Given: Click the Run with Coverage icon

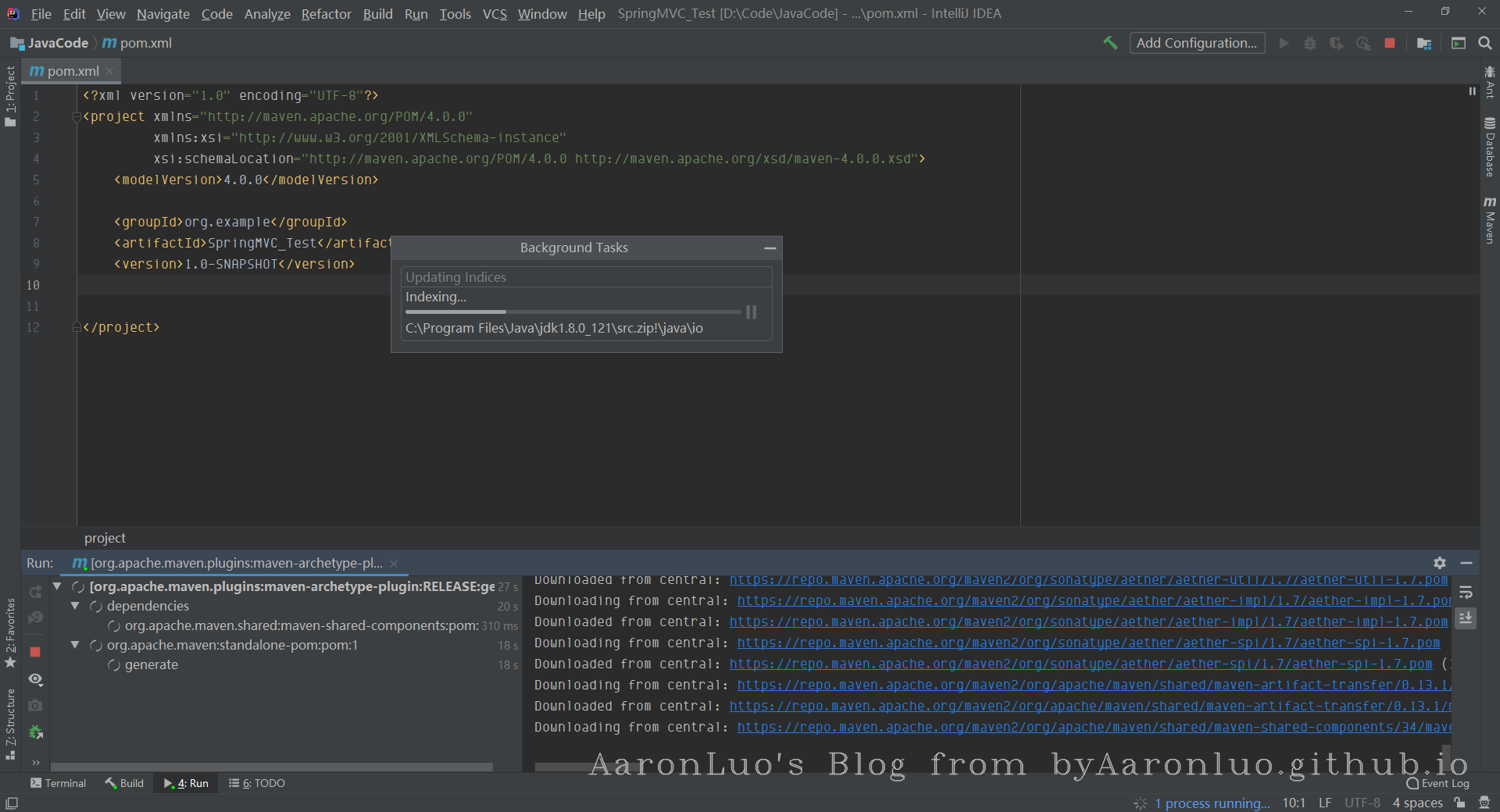Looking at the screenshot, I should [x=1337, y=43].
